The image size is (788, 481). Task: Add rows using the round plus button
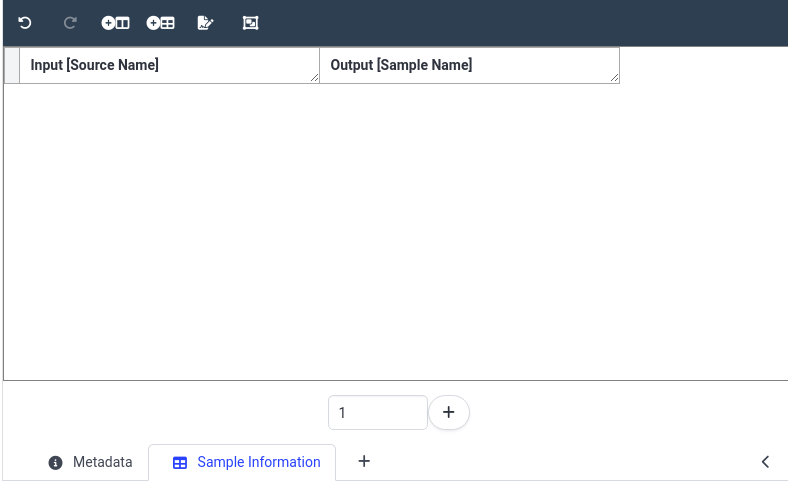pyautogui.click(x=449, y=413)
